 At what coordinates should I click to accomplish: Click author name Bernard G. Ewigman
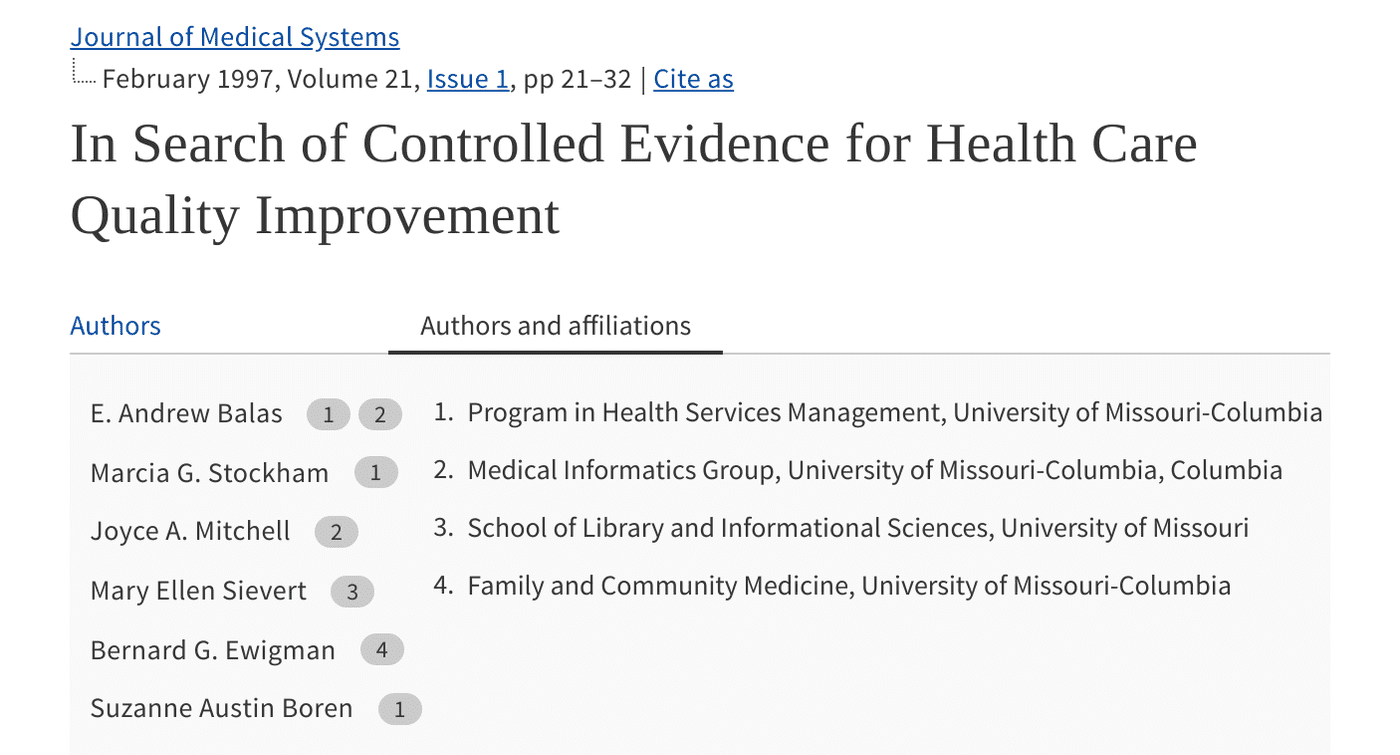pyautogui.click(x=212, y=651)
